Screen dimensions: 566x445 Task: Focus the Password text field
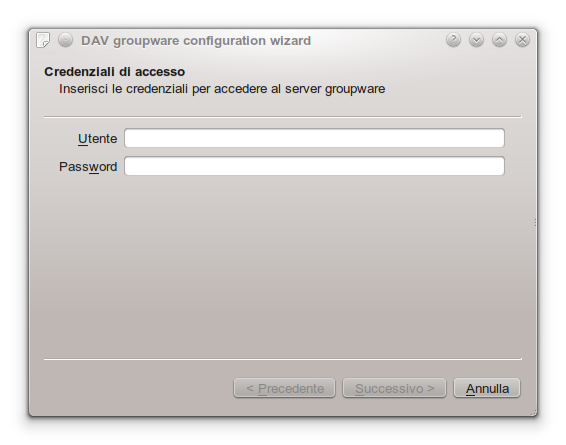click(x=314, y=166)
